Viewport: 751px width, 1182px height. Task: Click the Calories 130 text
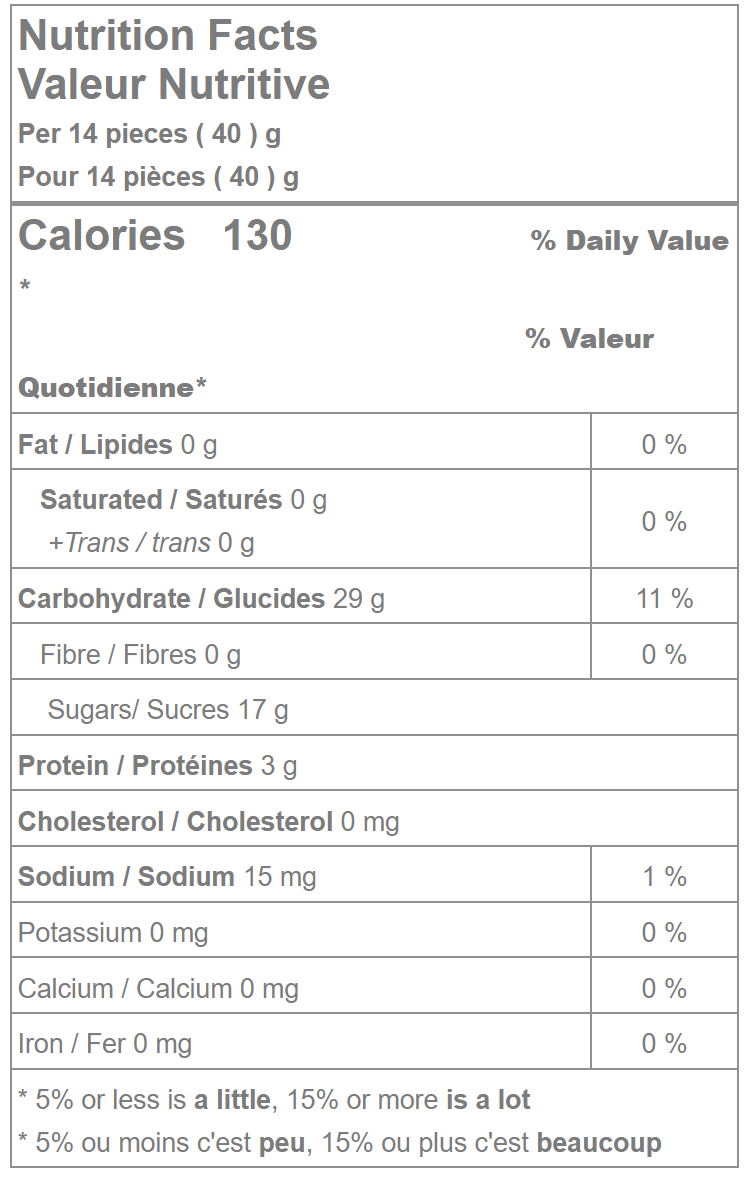[x=155, y=236]
